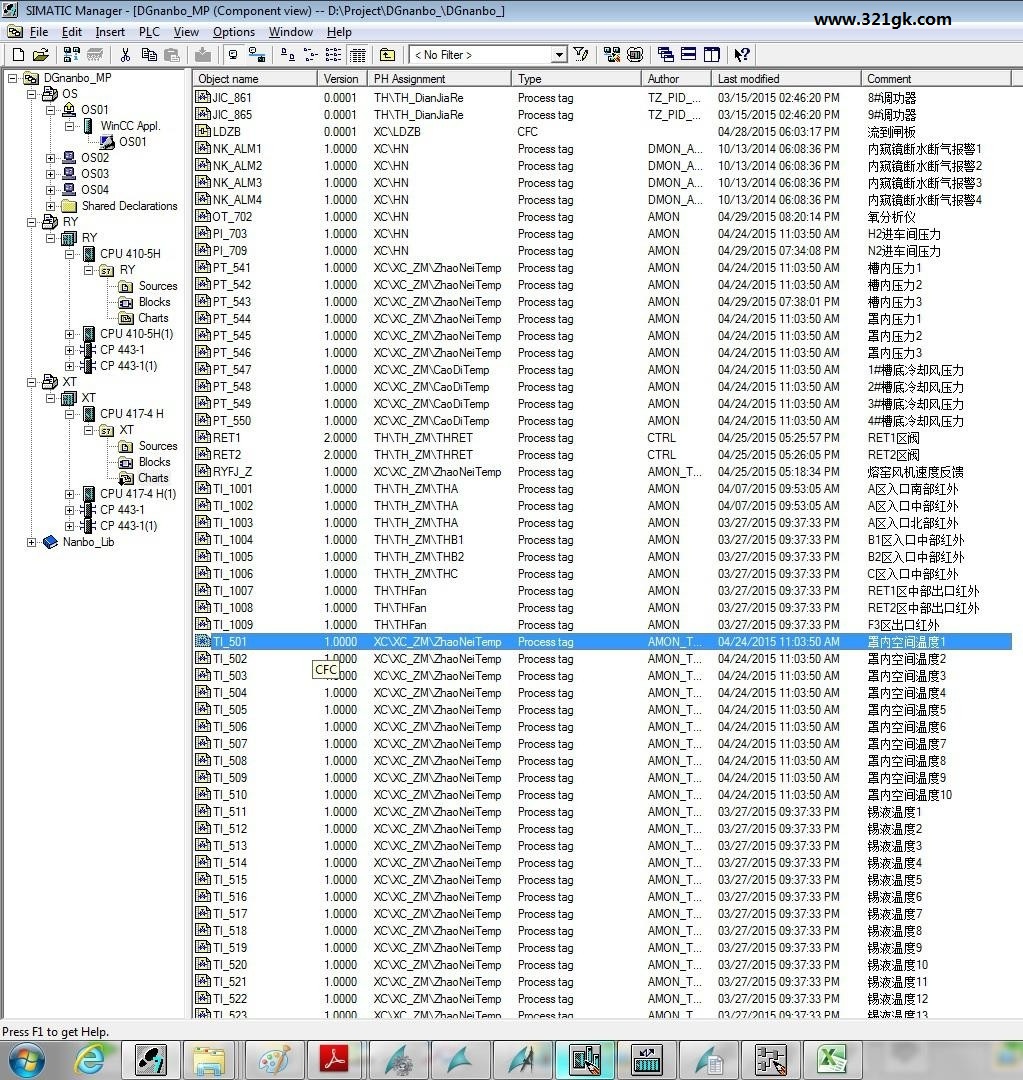The width and height of the screenshot is (1023, 1080).
Task: Select the JIC_861 object row
Action: [x=602, y=98]
